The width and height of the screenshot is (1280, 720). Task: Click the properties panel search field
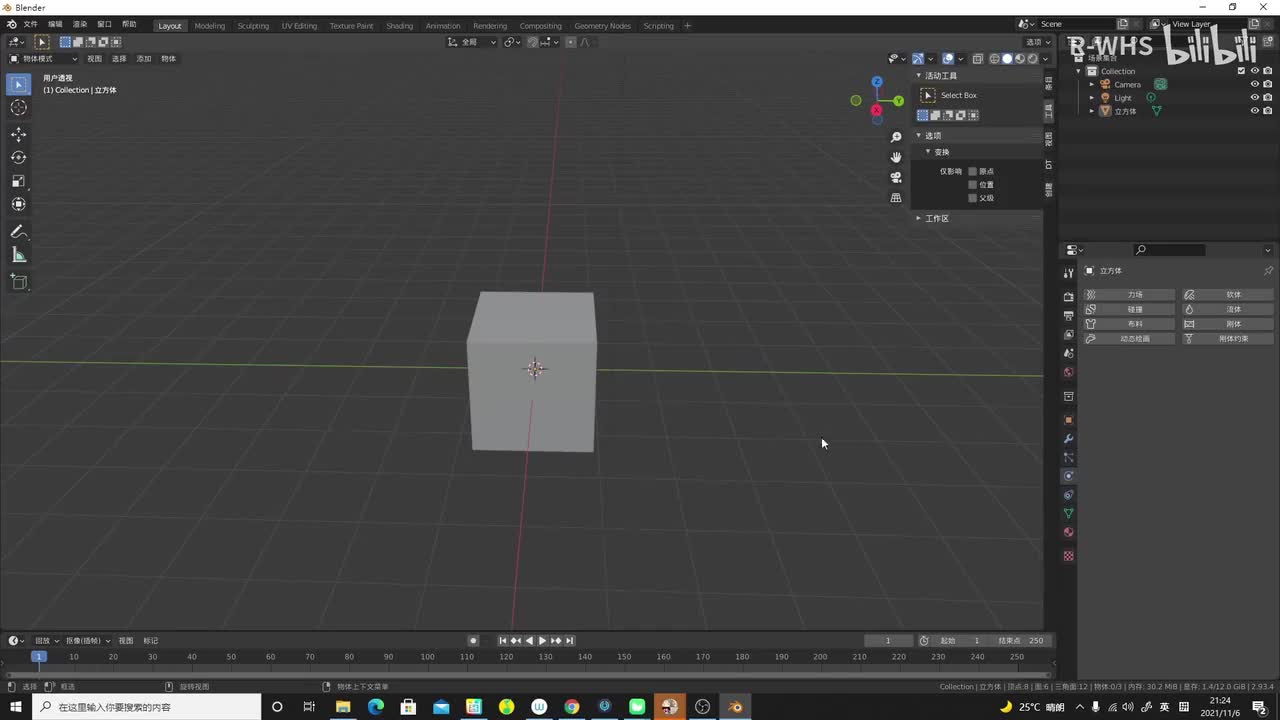point(1169,250)
